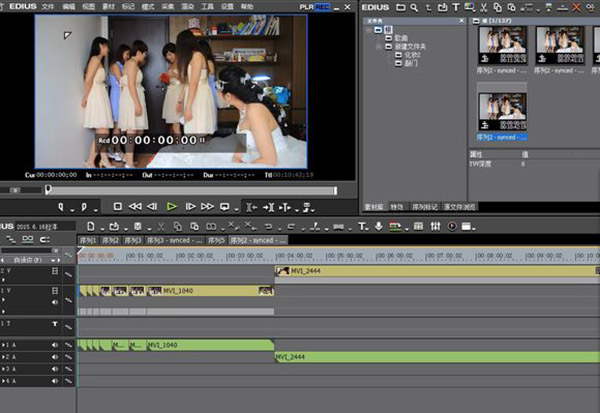Set the In point marker

62,206
